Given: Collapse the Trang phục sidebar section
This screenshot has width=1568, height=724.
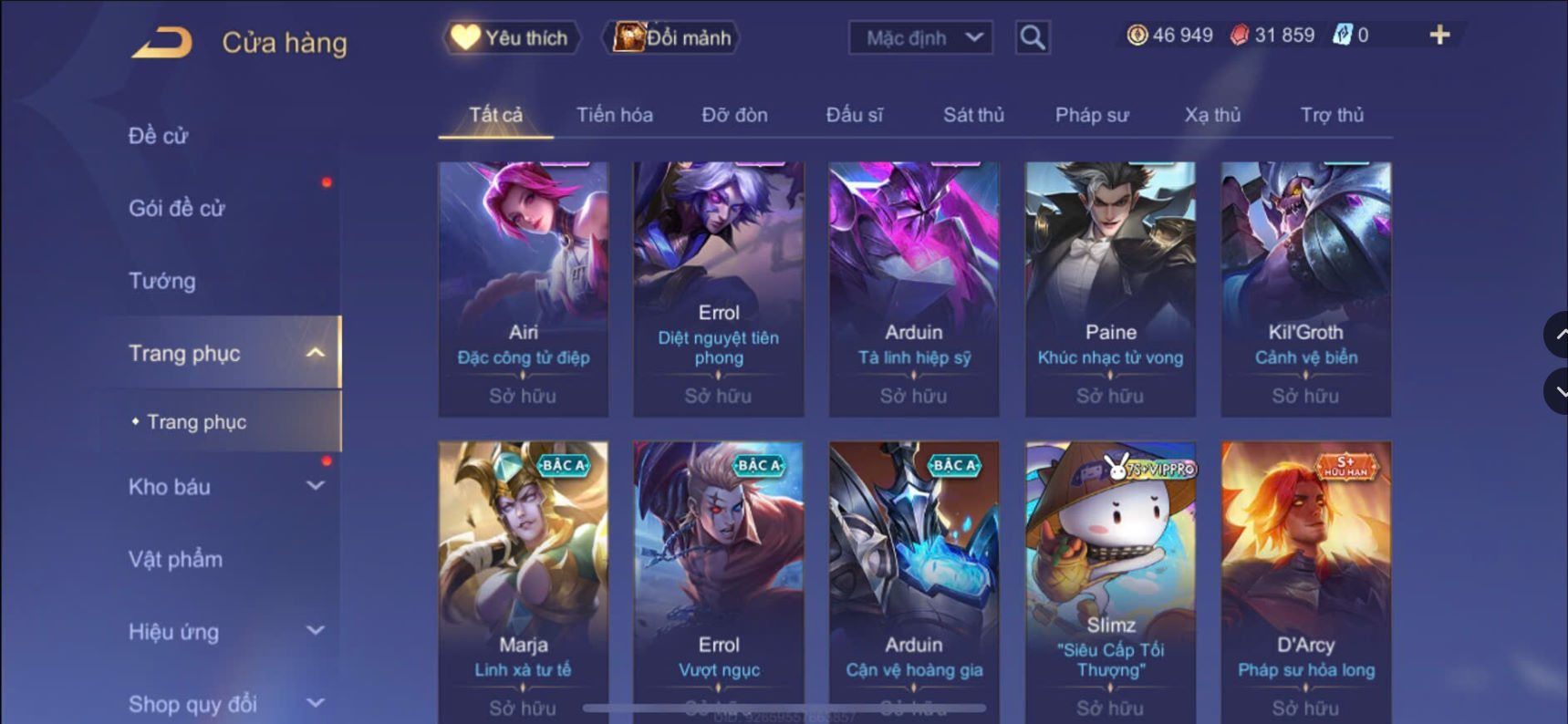Looking at the screenshot, I should pyautogui.click(x=315, y=353).
